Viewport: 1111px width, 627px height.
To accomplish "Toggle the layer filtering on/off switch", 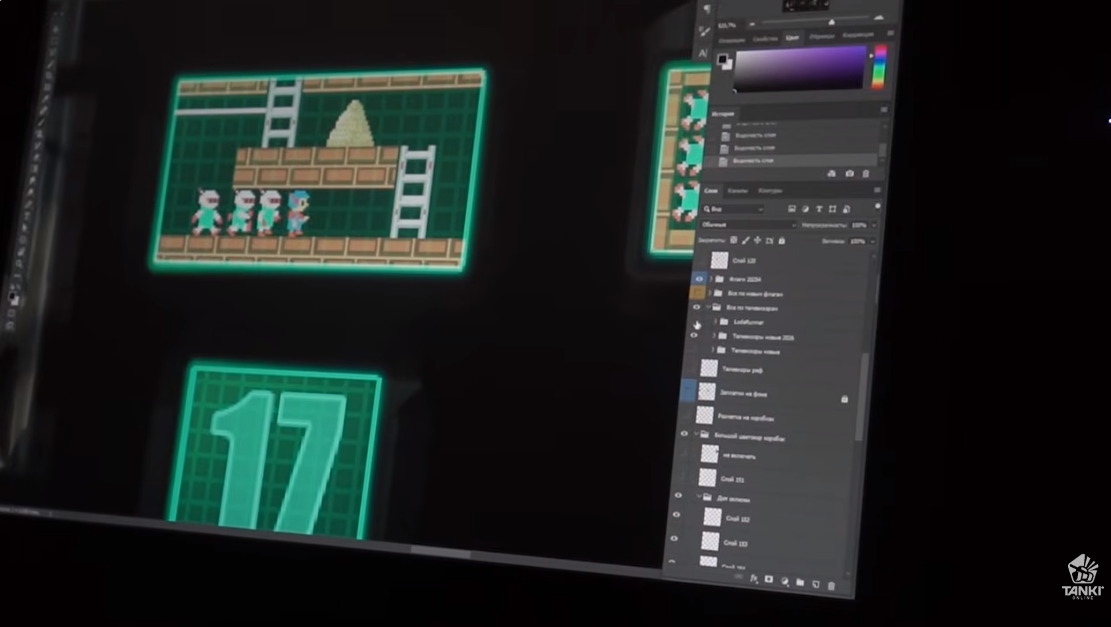I will coord(877,207).
